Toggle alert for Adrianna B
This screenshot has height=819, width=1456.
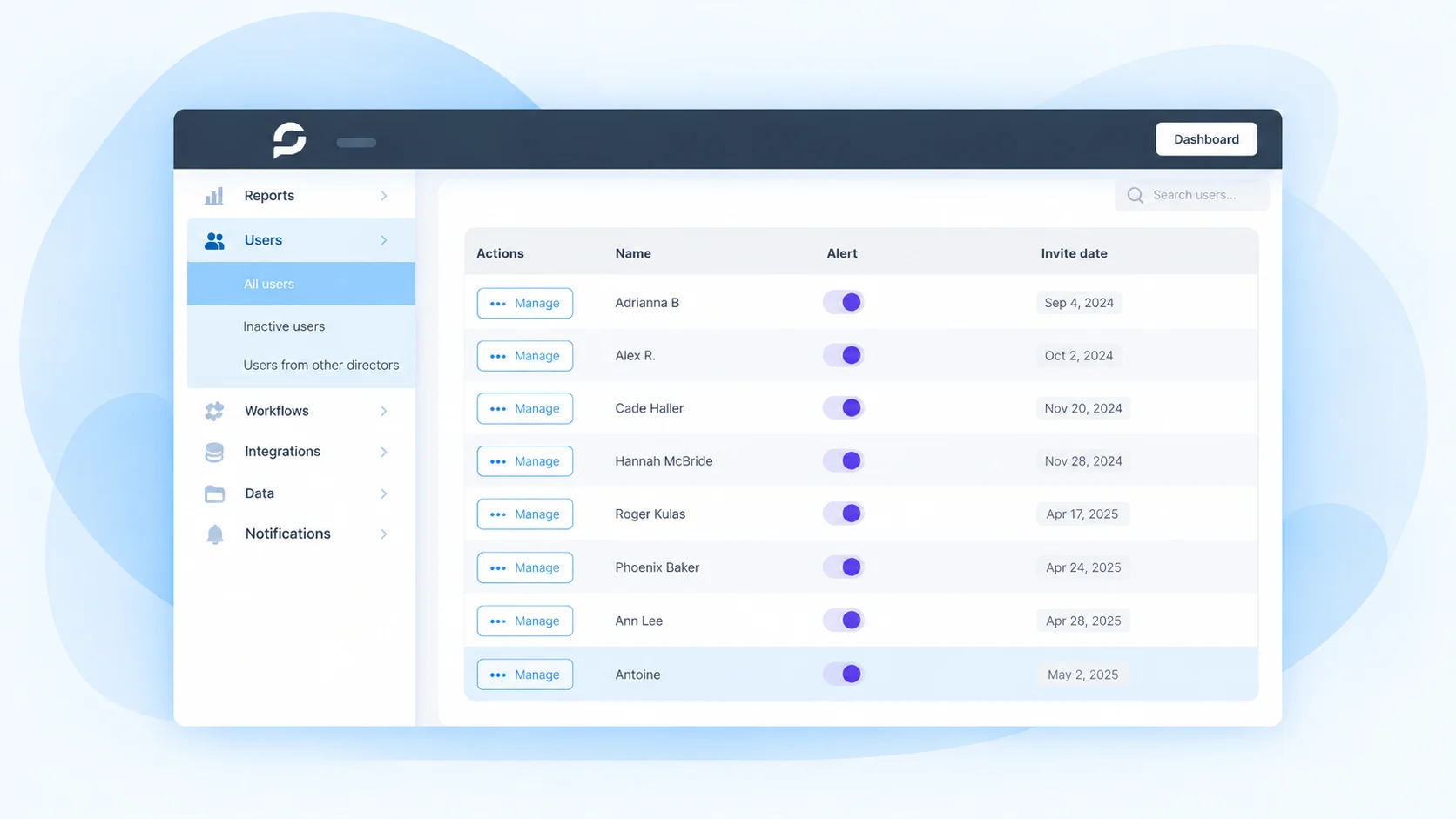point(843,302)
